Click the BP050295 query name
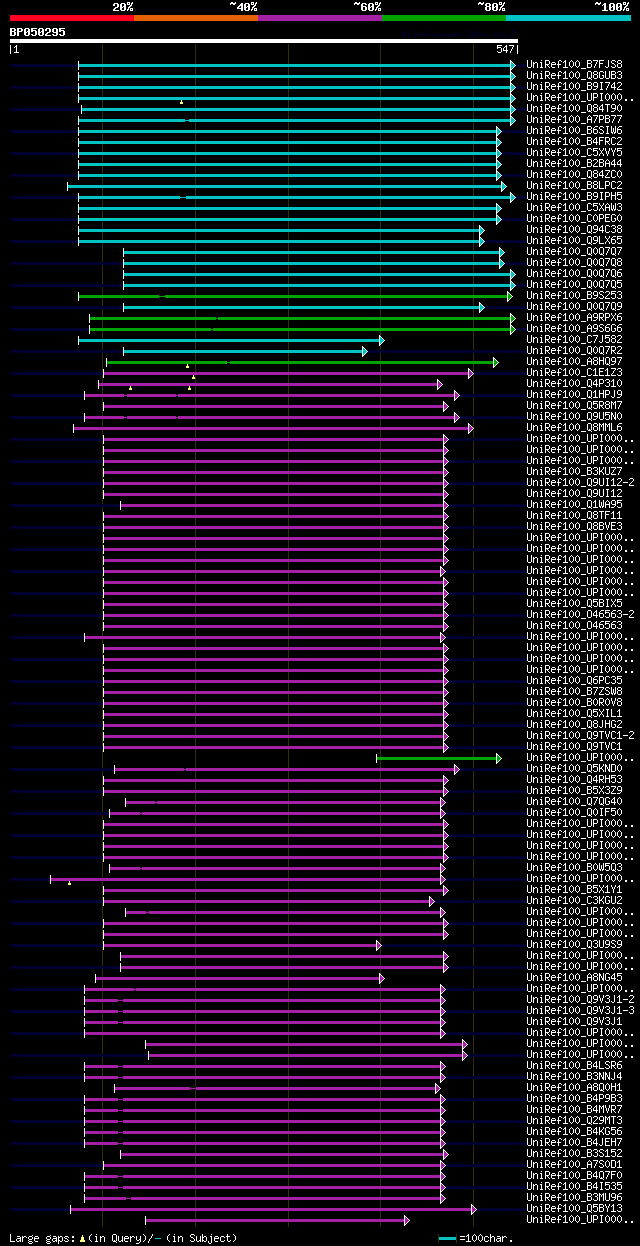Image resolution: width=640 pixels, height=1246 pixels. coord(38,32)
